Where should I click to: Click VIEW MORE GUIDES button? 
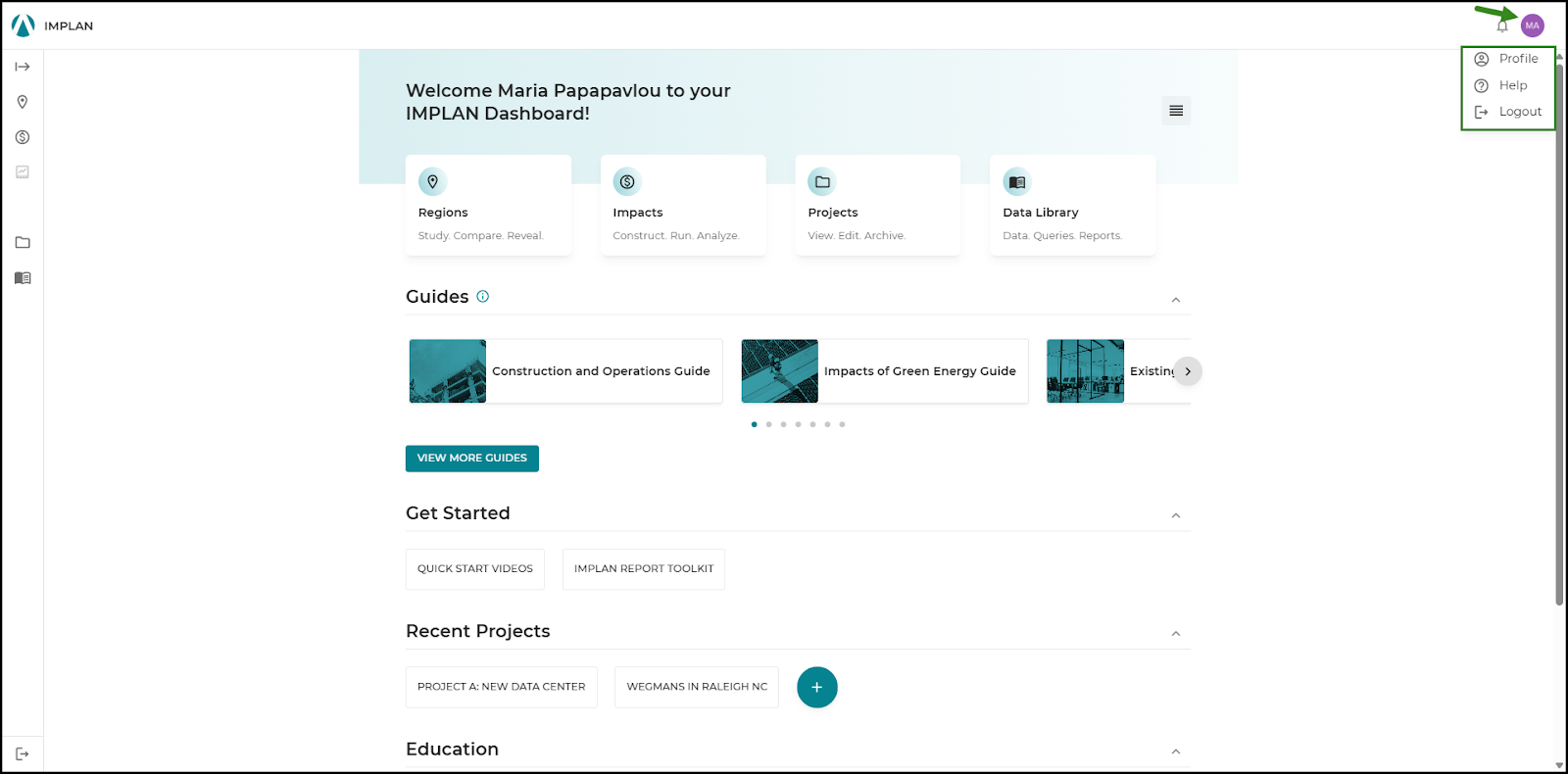[x=472, y=459]
